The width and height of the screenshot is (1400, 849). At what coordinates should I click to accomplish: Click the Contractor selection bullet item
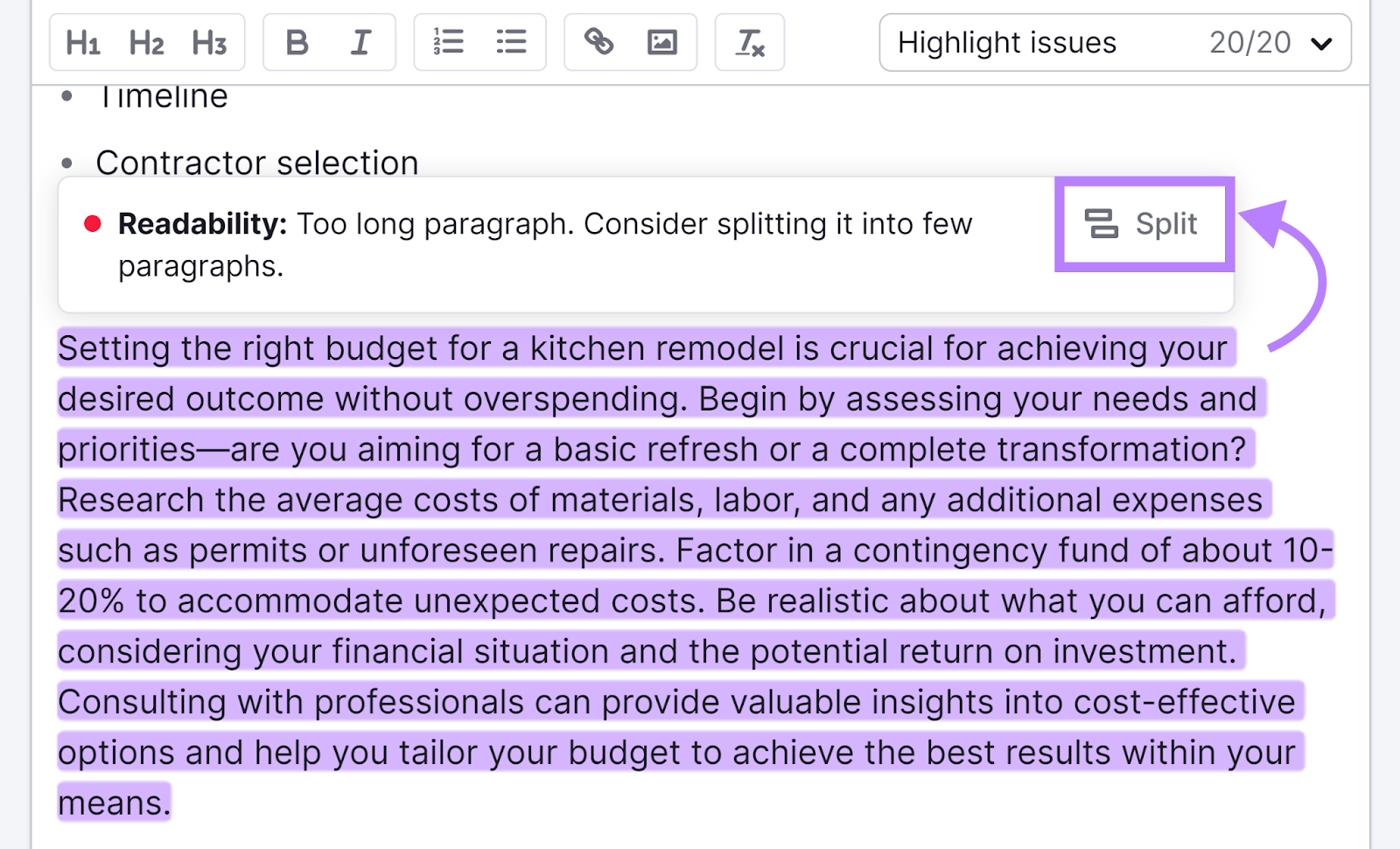257,162
